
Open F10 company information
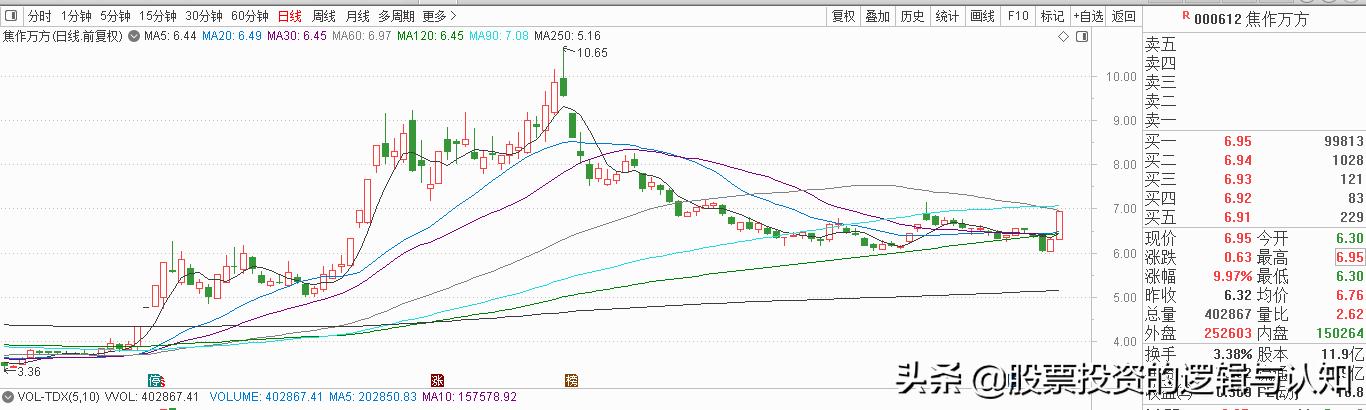tap(1018, 16)
